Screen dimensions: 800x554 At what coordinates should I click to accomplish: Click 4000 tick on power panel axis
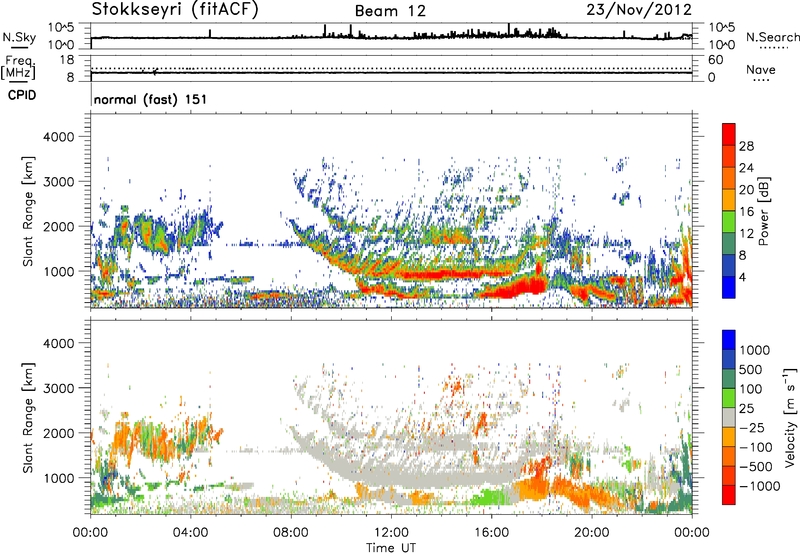59,137
